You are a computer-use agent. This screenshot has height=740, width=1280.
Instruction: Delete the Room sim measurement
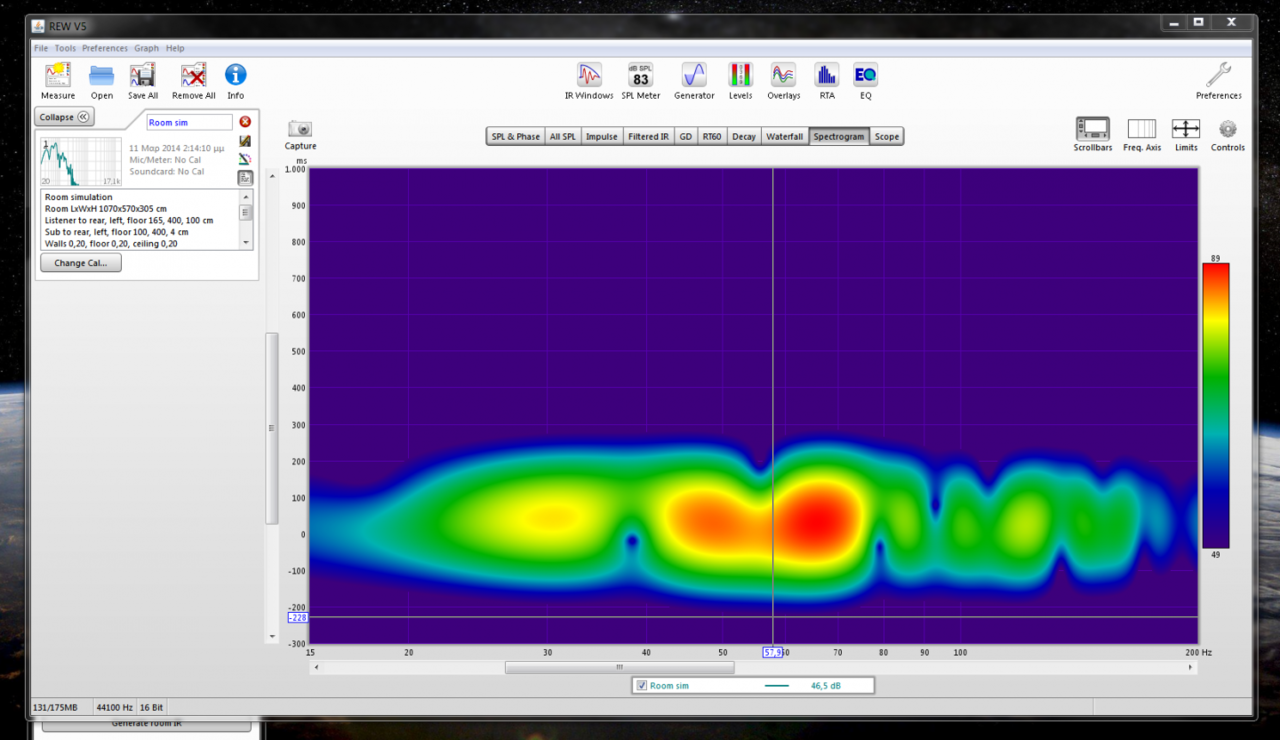click(245, 122)
